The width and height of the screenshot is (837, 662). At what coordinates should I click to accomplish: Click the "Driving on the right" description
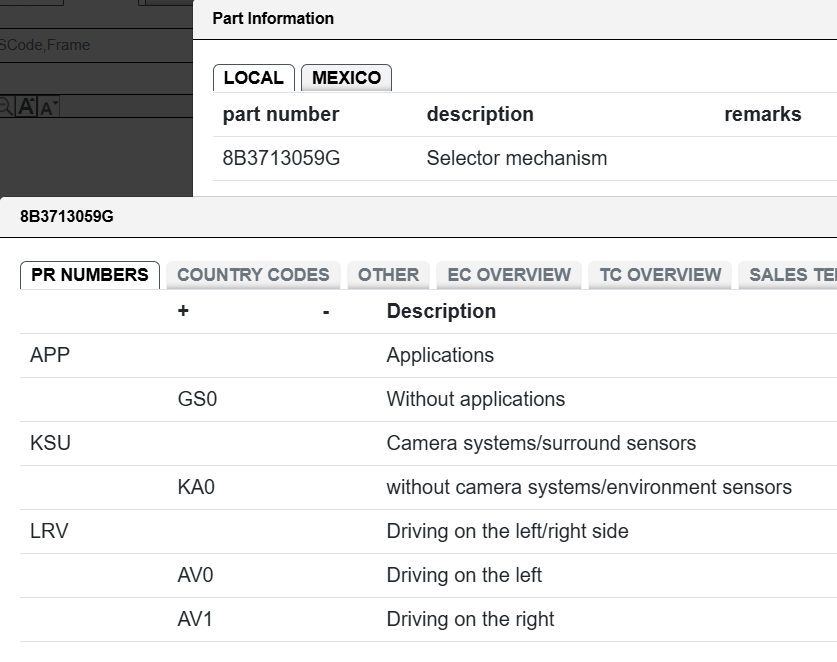coord(470,619)
